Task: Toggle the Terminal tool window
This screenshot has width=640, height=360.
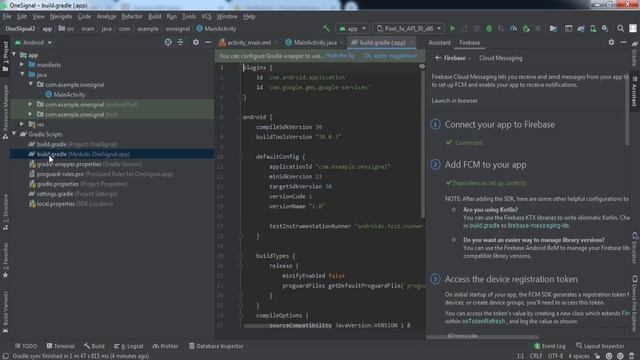Action: coord(60,346)
